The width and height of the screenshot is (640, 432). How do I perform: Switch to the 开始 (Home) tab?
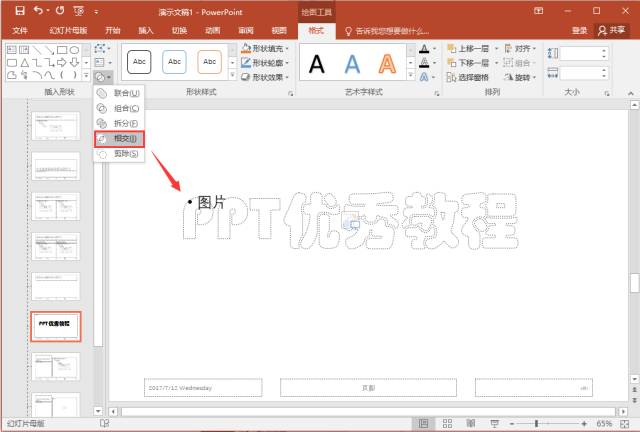click(113, 30)
